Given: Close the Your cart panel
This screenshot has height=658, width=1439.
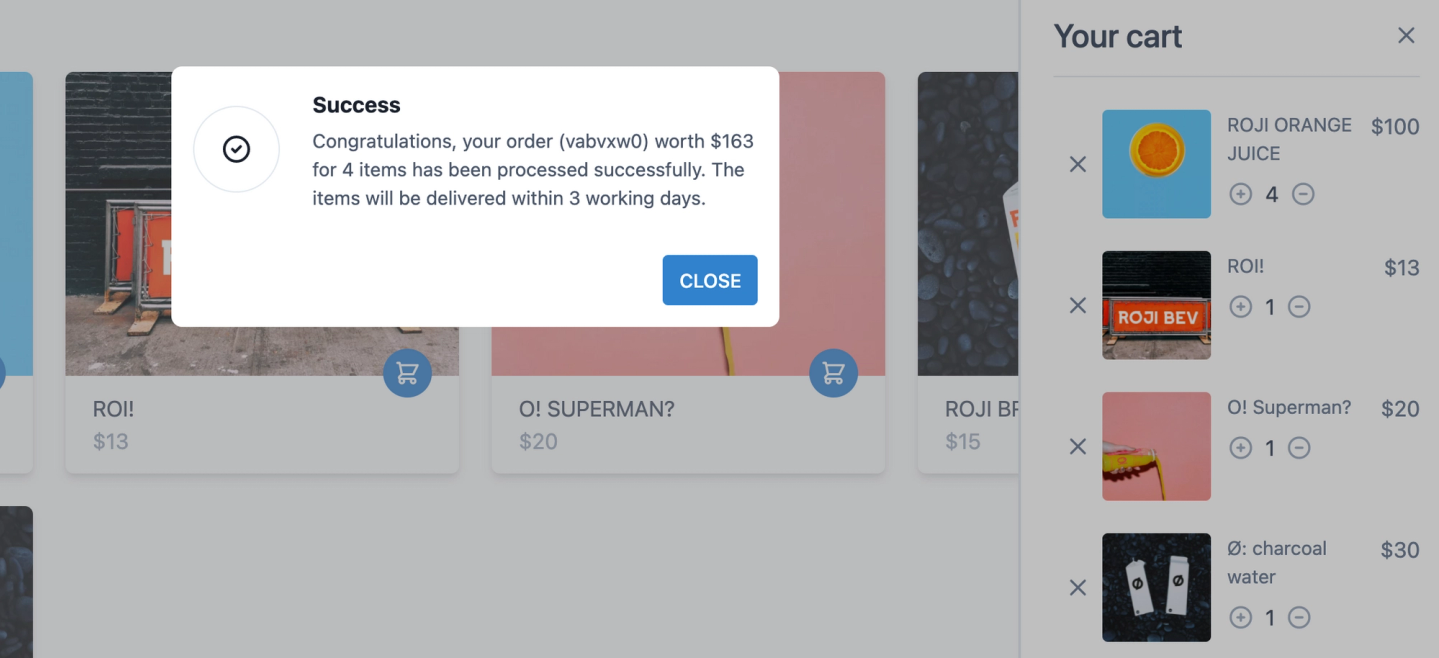Looking at the screenshot, I should coord(1406,35).
